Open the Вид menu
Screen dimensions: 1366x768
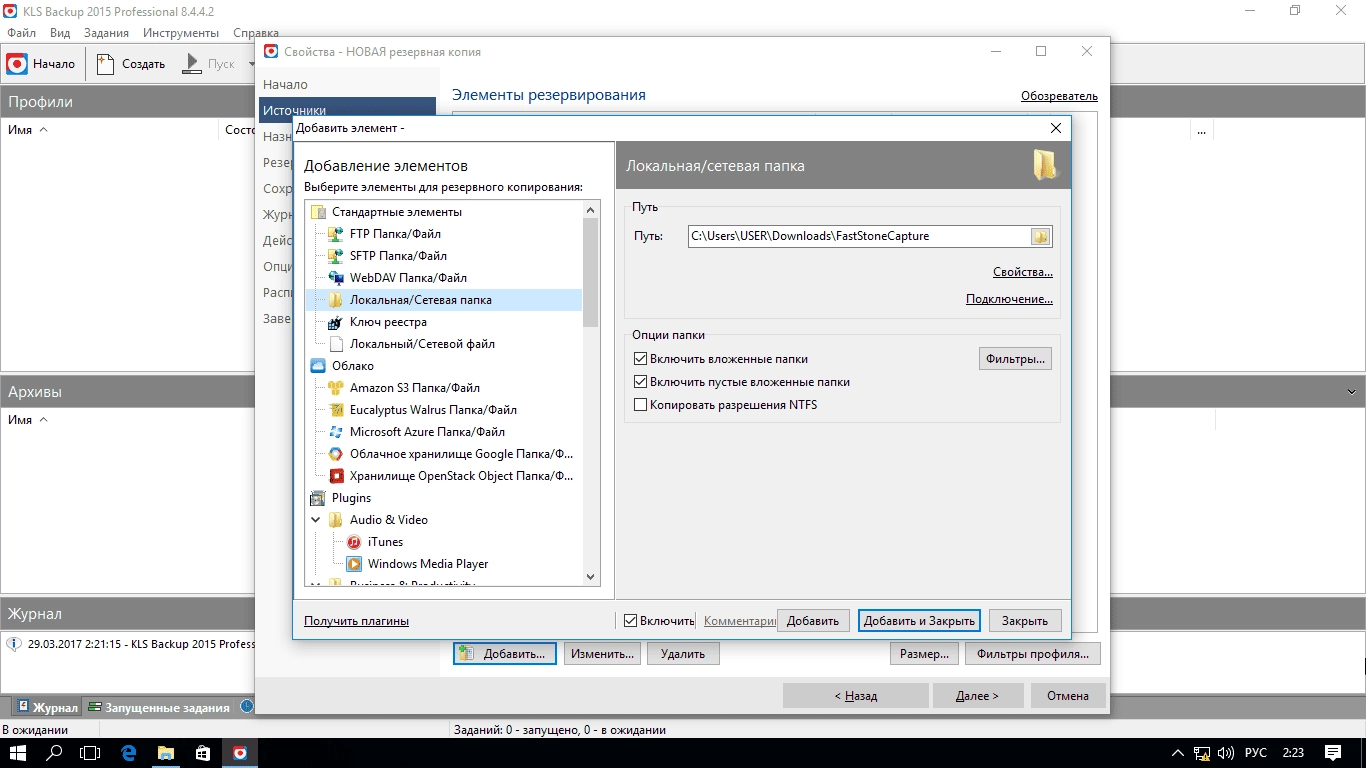60,33
